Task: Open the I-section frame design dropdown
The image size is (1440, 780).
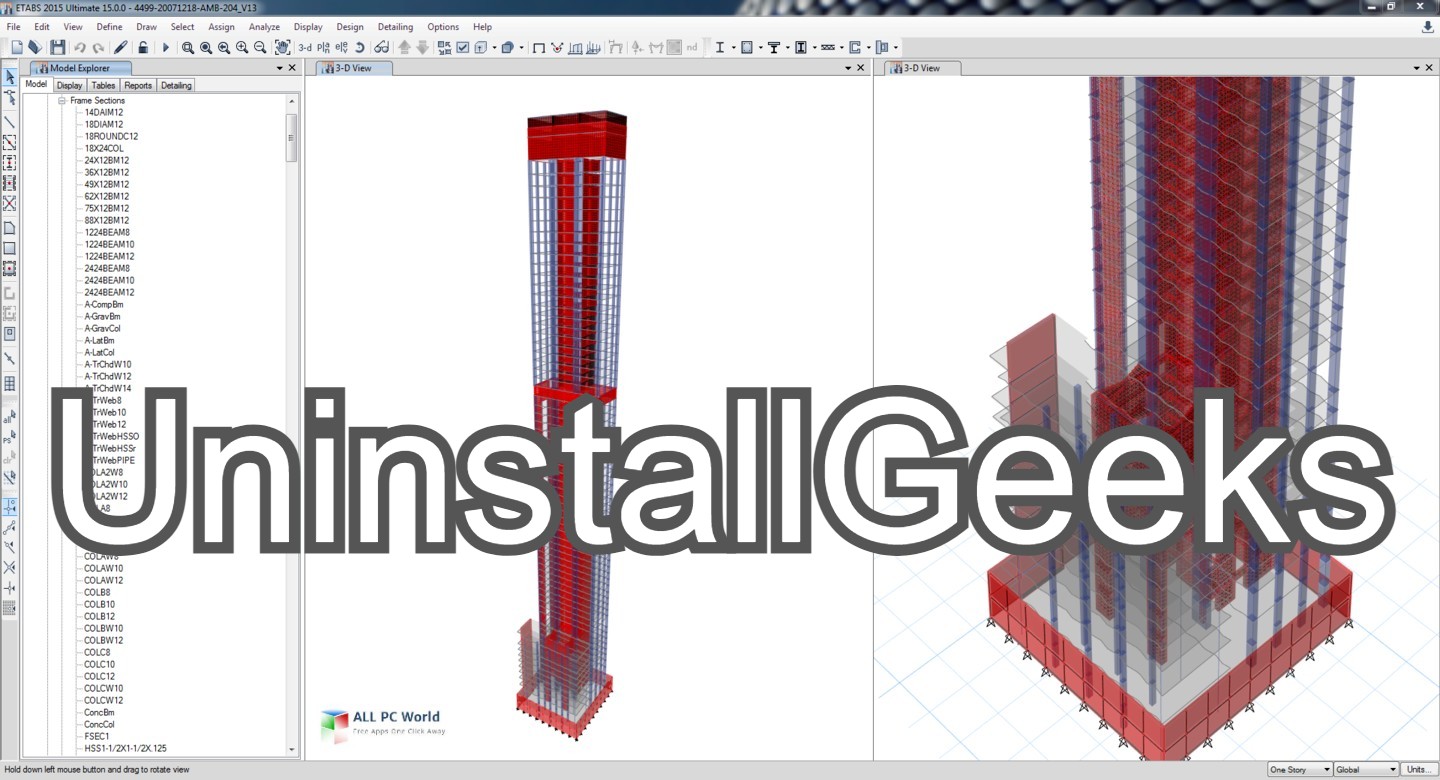Action: [x=733, y=47]
